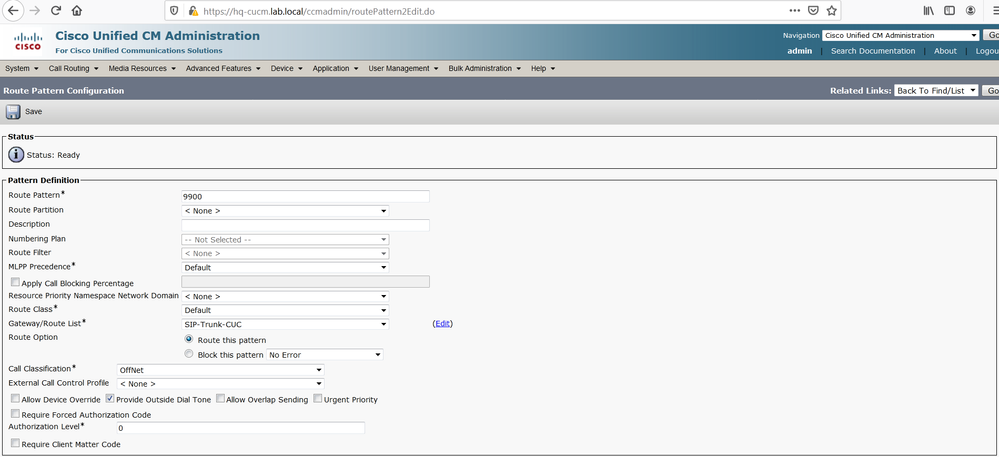Open the browser library icon
This screenshot has height=457, width=999.
coord(929,11)
